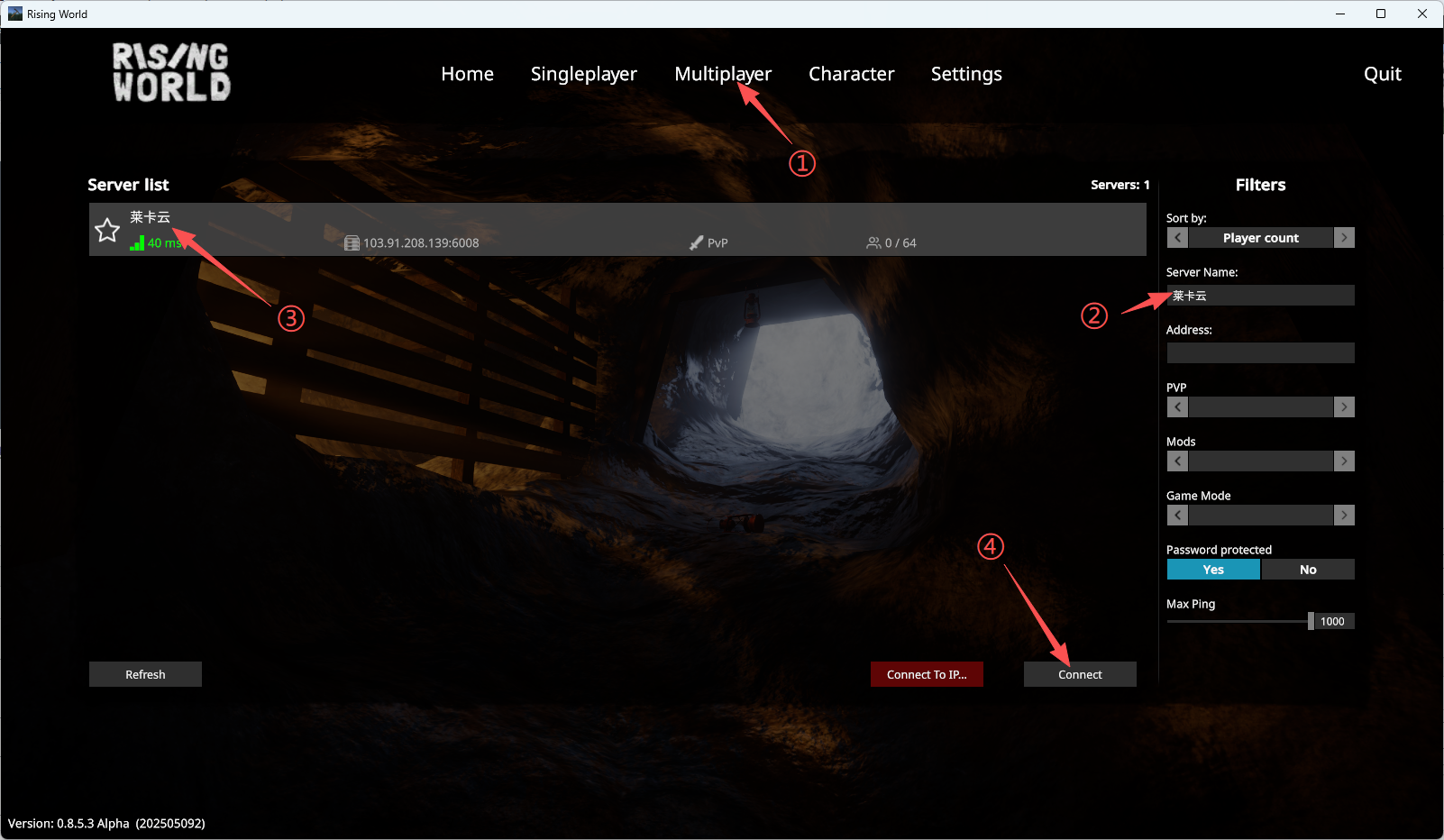Select the 莱卡云 server name text
Image resolution: width=1444 pixels, height=840 pixels.
[x=150, y=217]
